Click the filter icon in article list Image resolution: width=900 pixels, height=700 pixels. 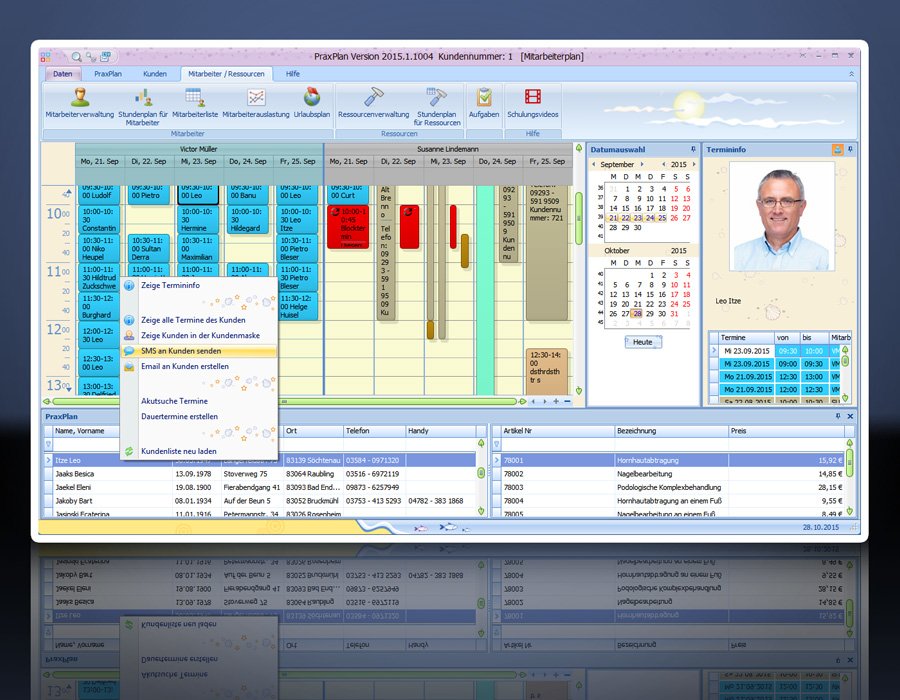pos(496,444)
